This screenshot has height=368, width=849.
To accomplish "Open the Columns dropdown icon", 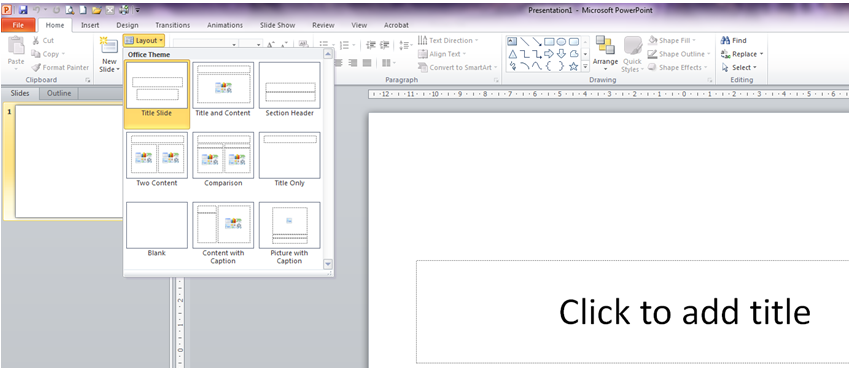I will coord(388,63).
